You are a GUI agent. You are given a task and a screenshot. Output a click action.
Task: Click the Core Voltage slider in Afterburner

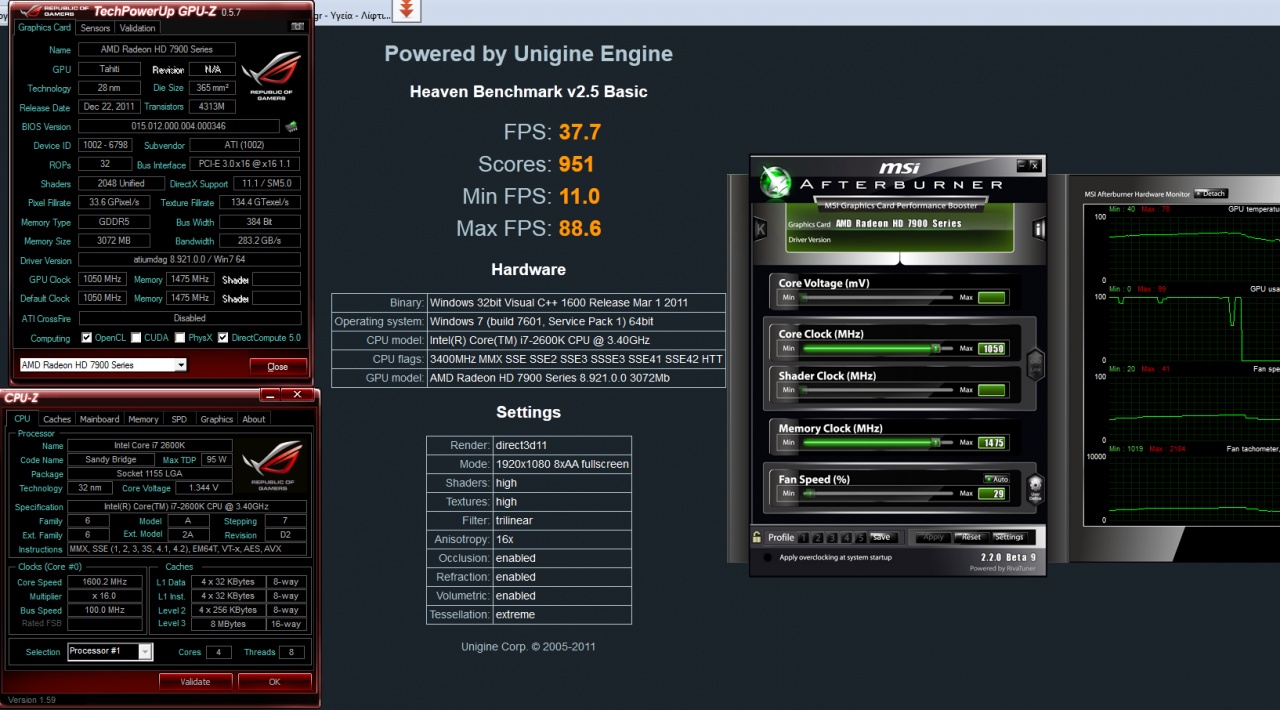(x=877, y=298)
